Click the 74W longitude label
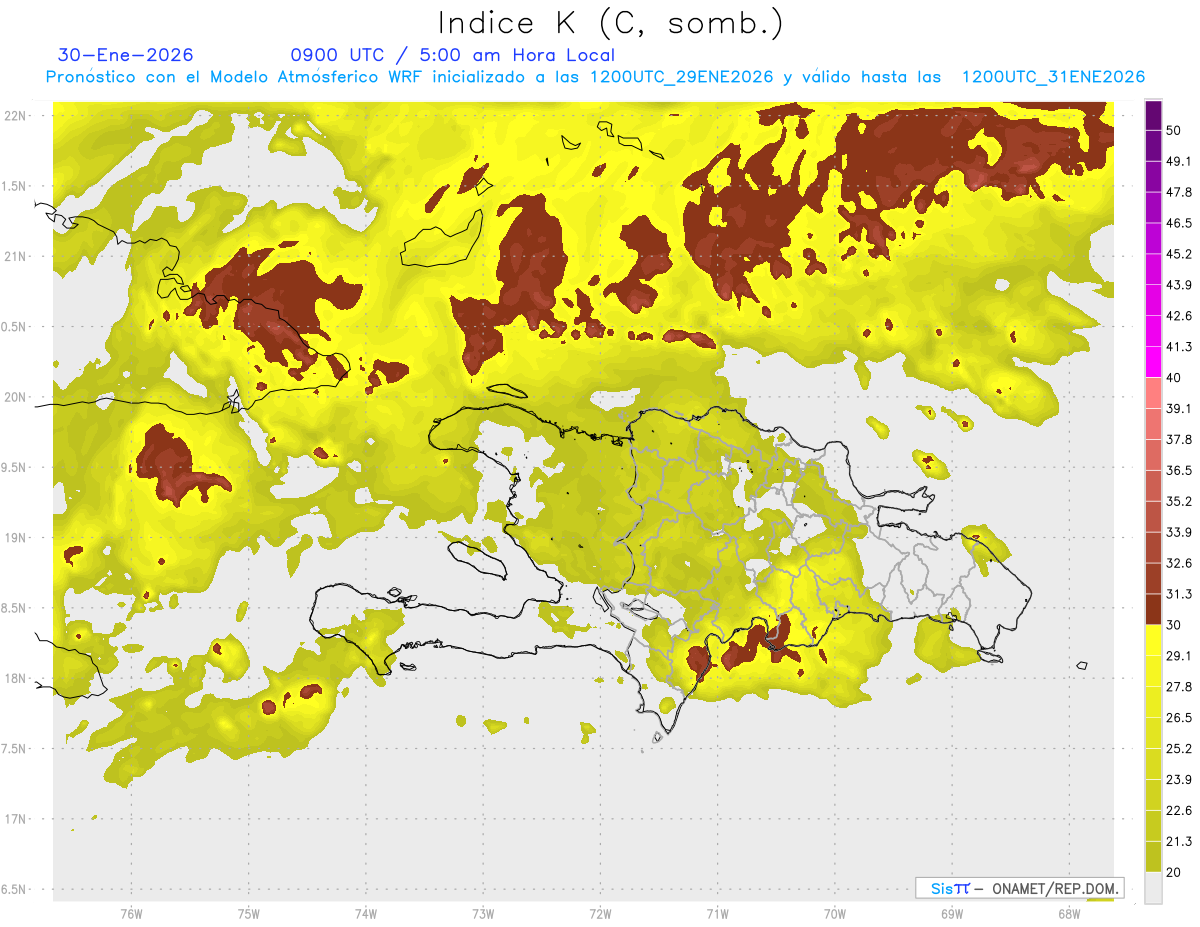1200x927 pixels. pyautogui.click(x=365, y=913)
